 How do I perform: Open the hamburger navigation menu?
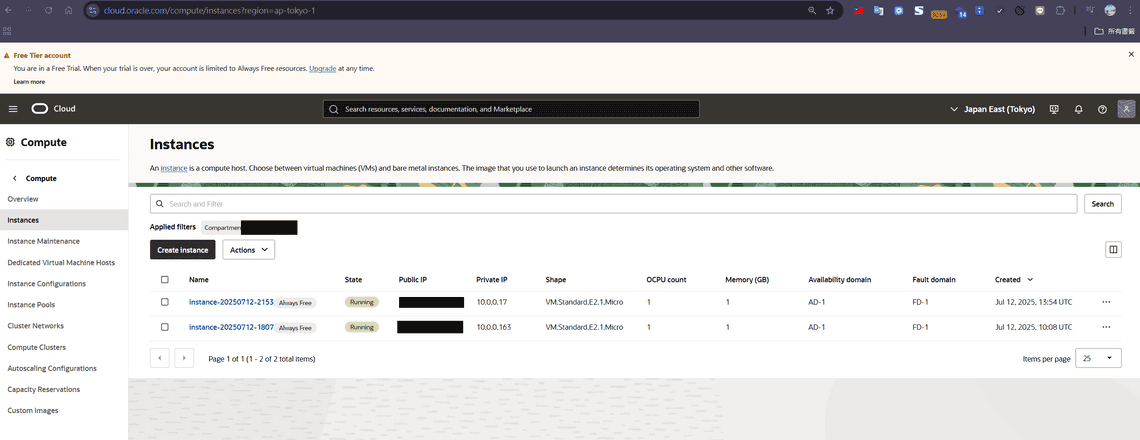click(13, 109)
